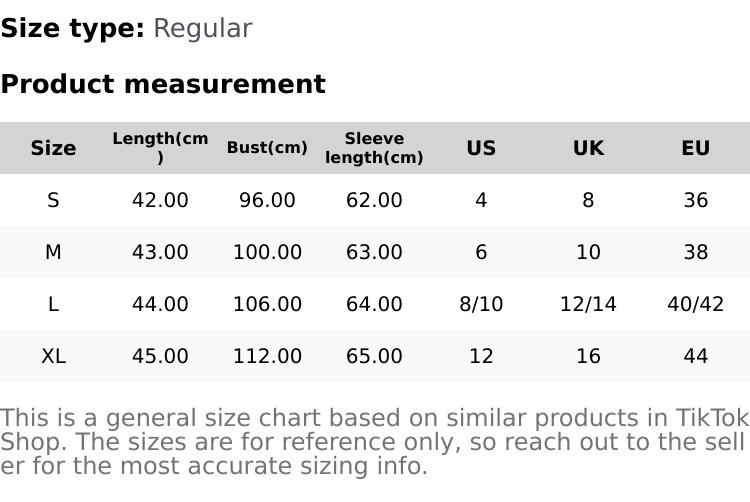
Task: Select the EU column header
Action: tap(695, 148)
